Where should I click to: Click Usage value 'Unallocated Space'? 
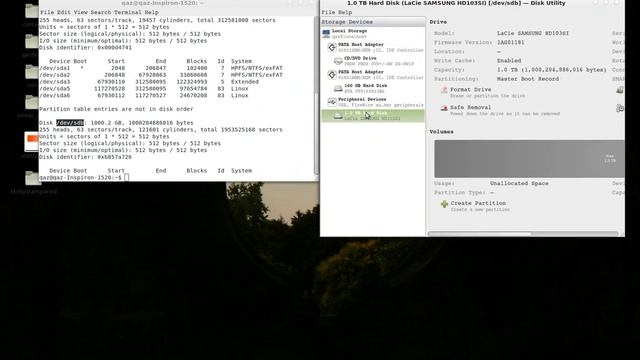point(519,184)
